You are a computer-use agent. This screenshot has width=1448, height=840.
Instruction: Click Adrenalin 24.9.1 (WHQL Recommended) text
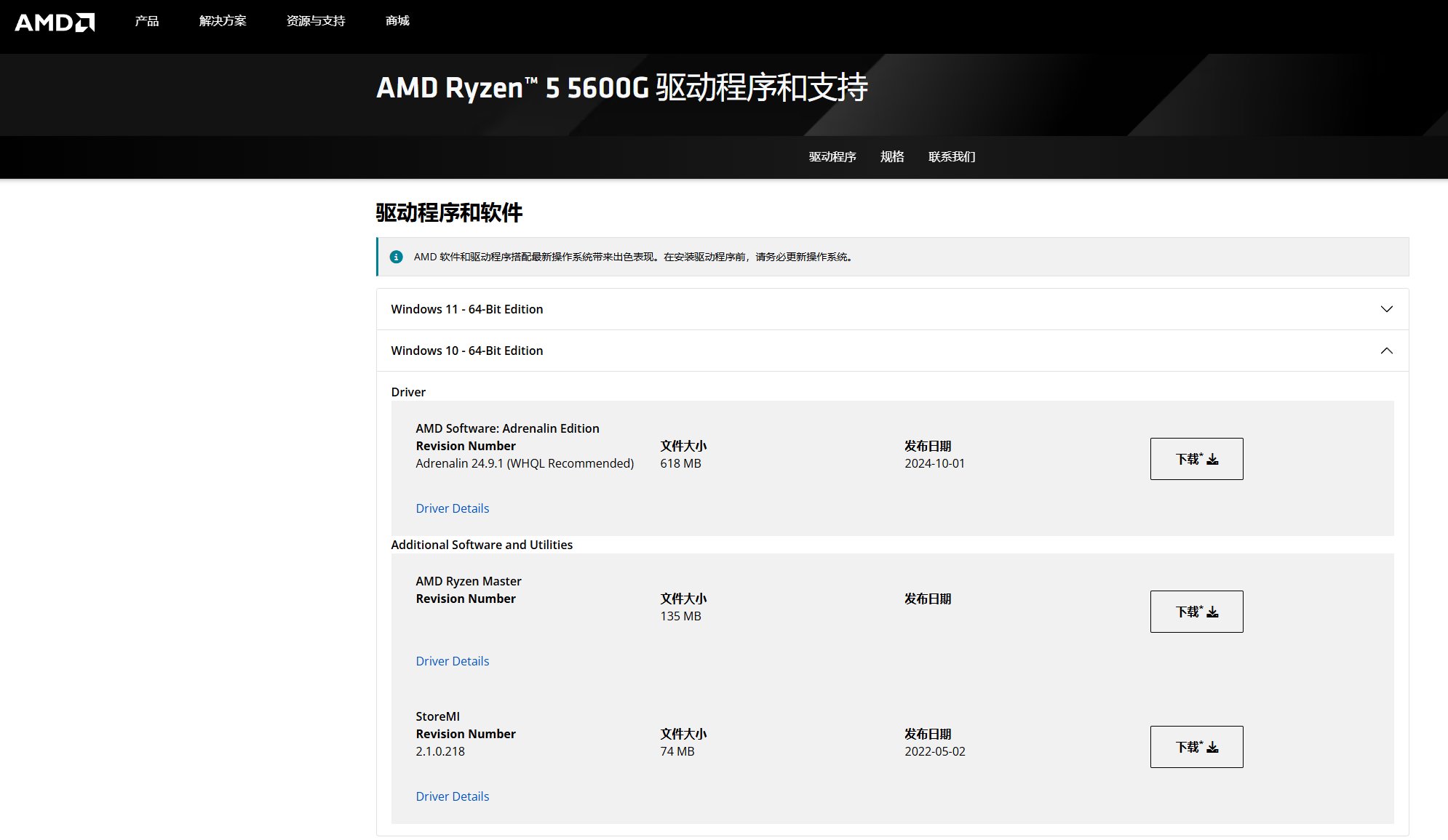[525, 463]
